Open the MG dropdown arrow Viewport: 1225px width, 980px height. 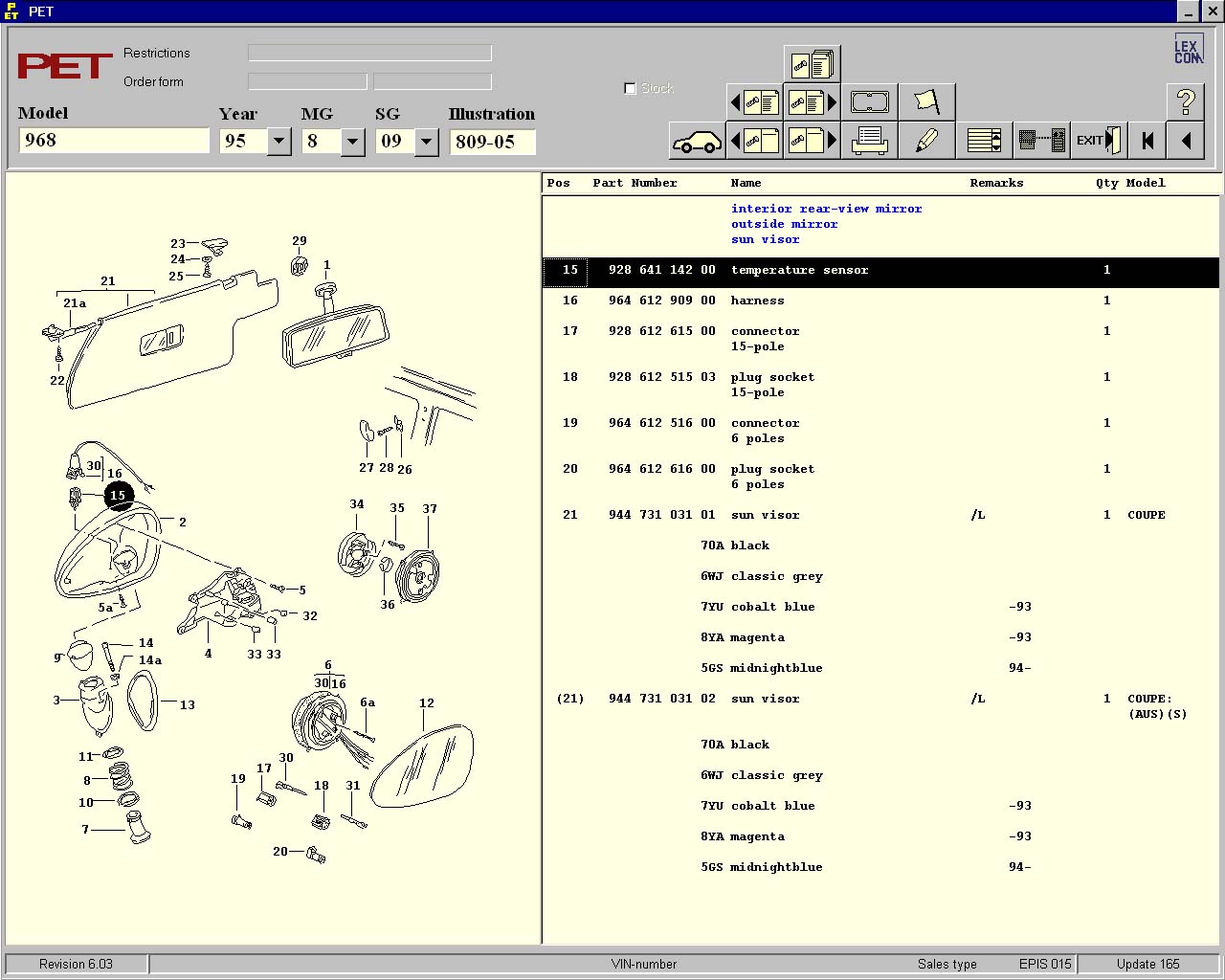click(x=352, y=142)
